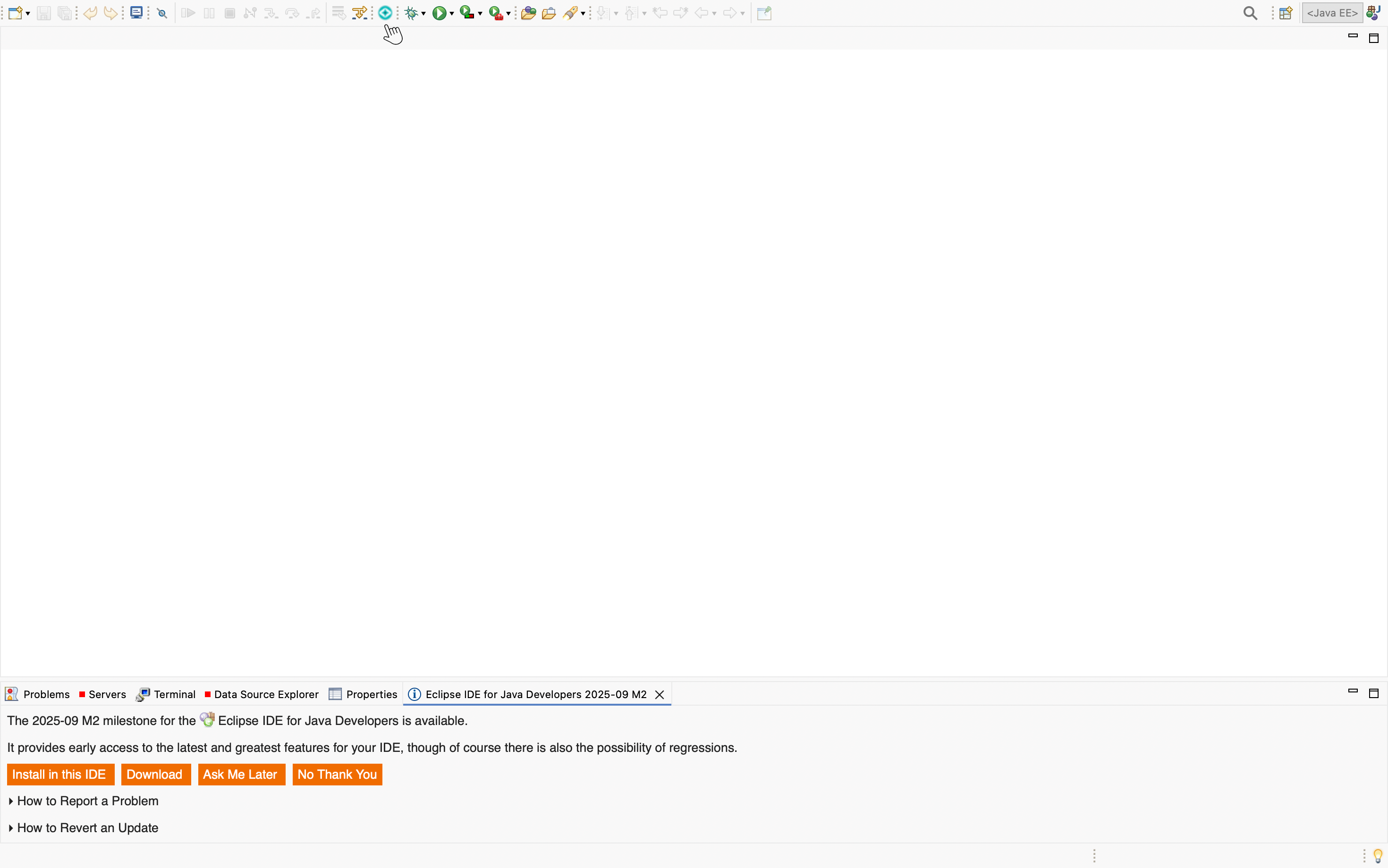
Task: Click the teal circular toolbar icon
Action: click(385, 13)
